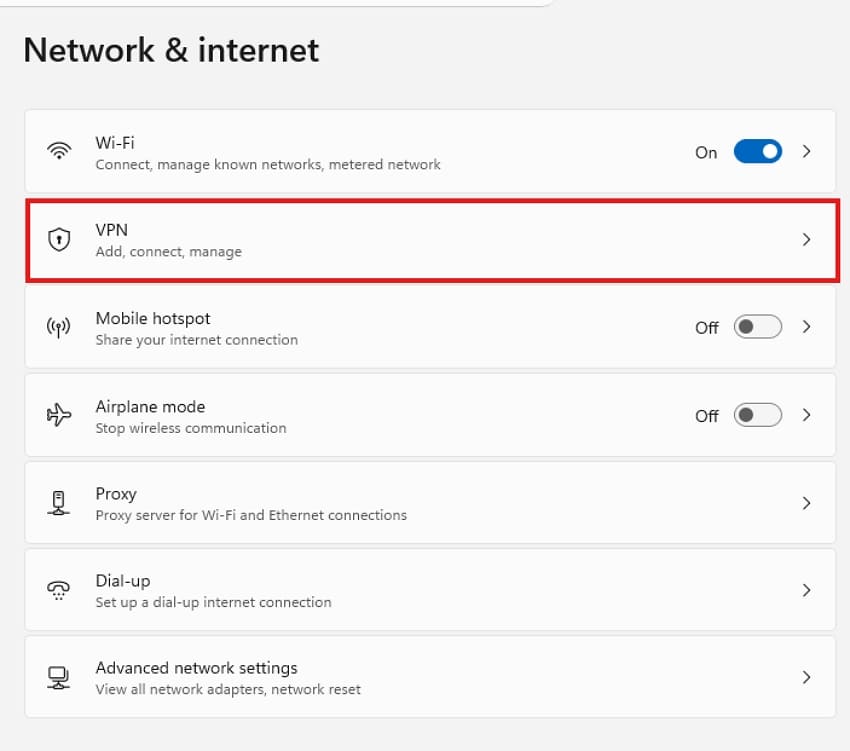Click the Wi-Fi signal icon
This screenshot has width=850, height=751.
(59, 151)
